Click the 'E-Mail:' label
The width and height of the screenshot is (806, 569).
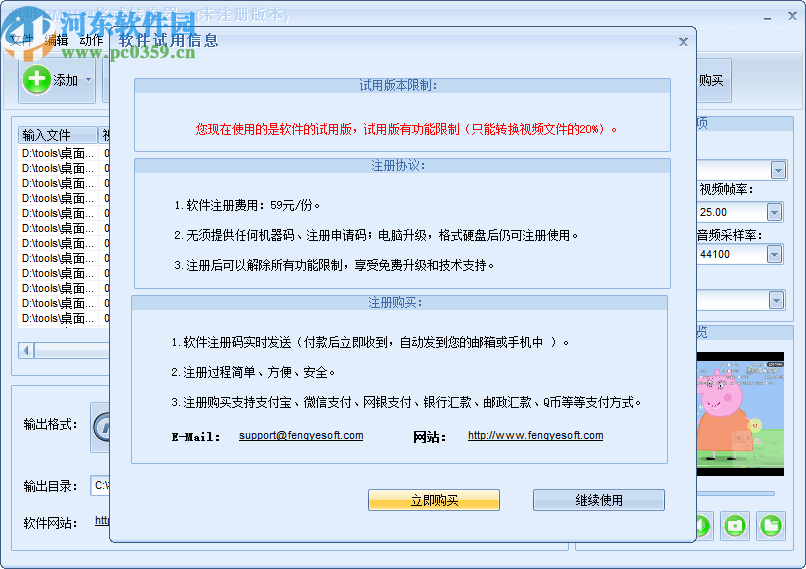[196, 437]
